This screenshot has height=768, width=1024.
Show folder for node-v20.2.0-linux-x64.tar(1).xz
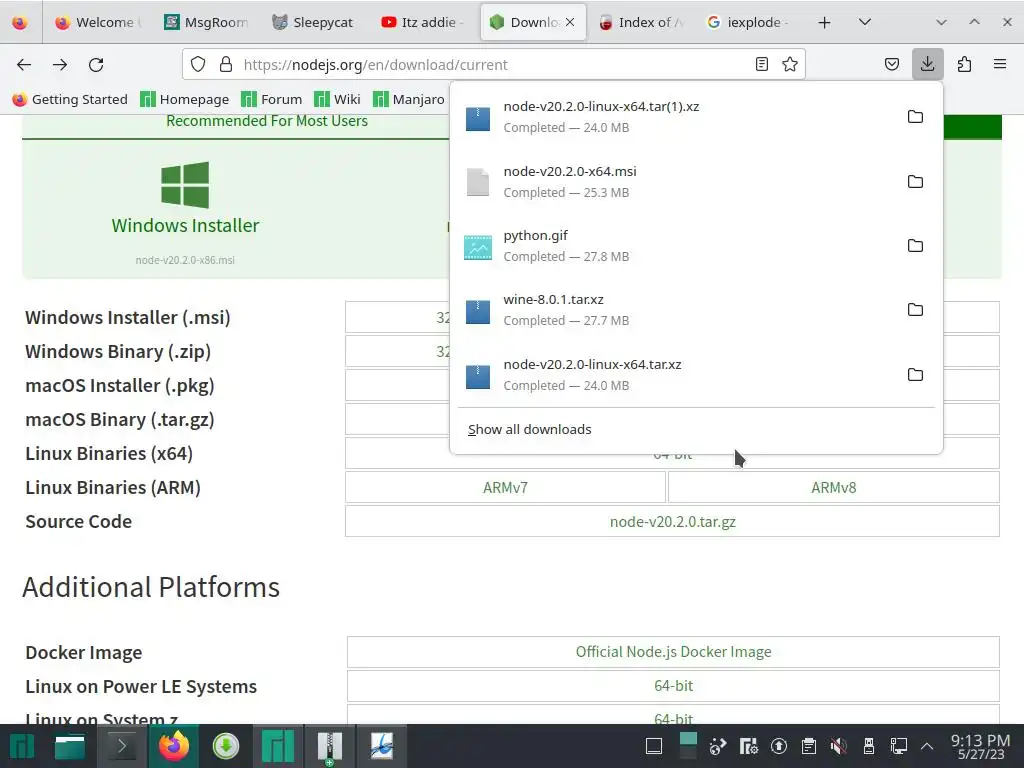coord(915,117)
